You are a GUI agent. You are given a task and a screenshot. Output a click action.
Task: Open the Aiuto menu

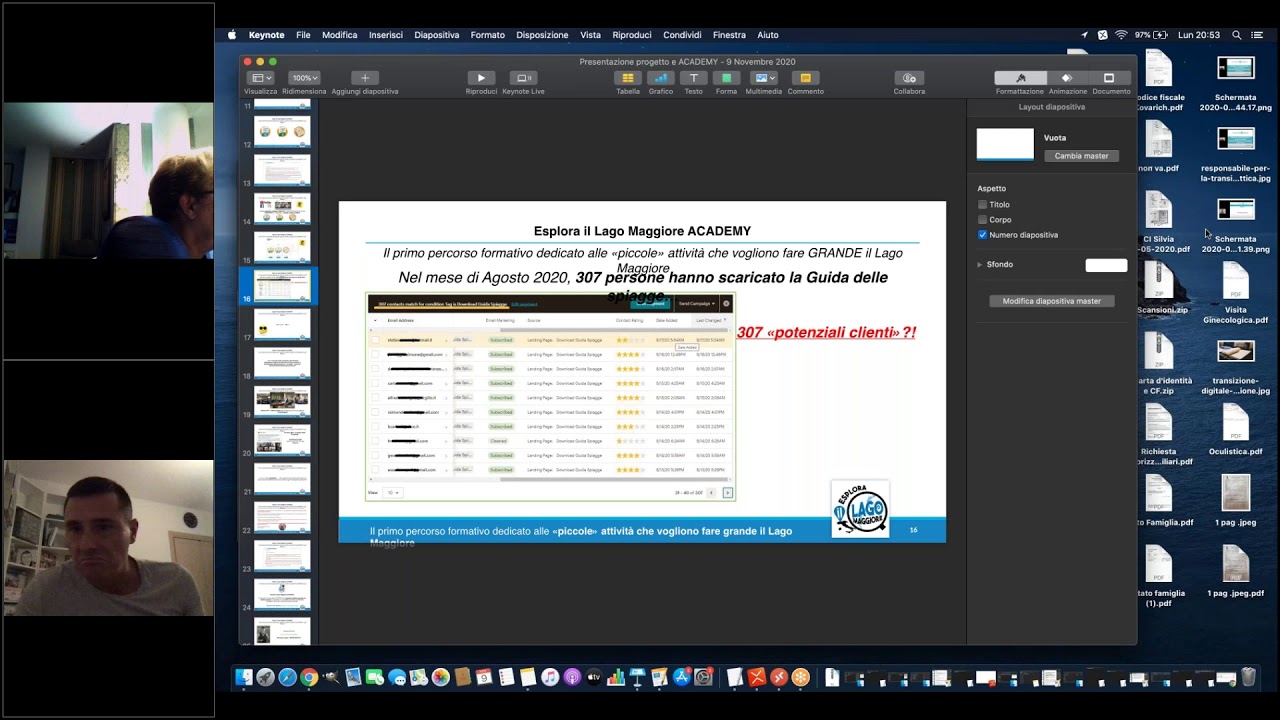coord(768,35)
